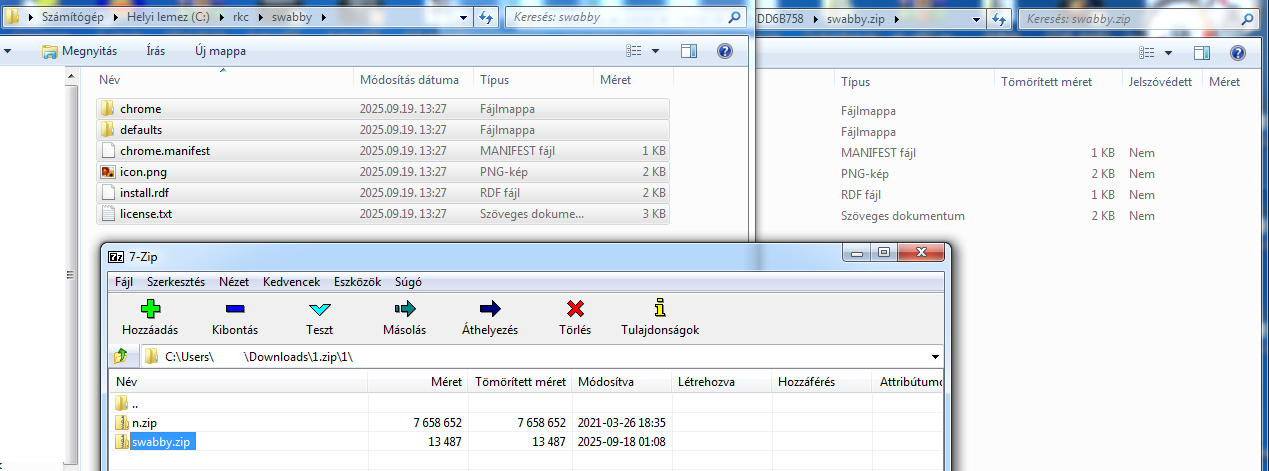Click the Másolás copy arrow icon

tap(405, 309)
